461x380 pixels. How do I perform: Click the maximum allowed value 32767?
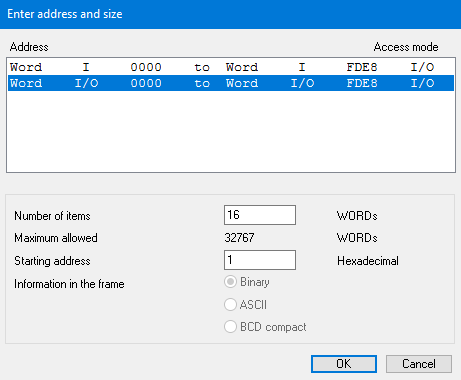[239, 238]
